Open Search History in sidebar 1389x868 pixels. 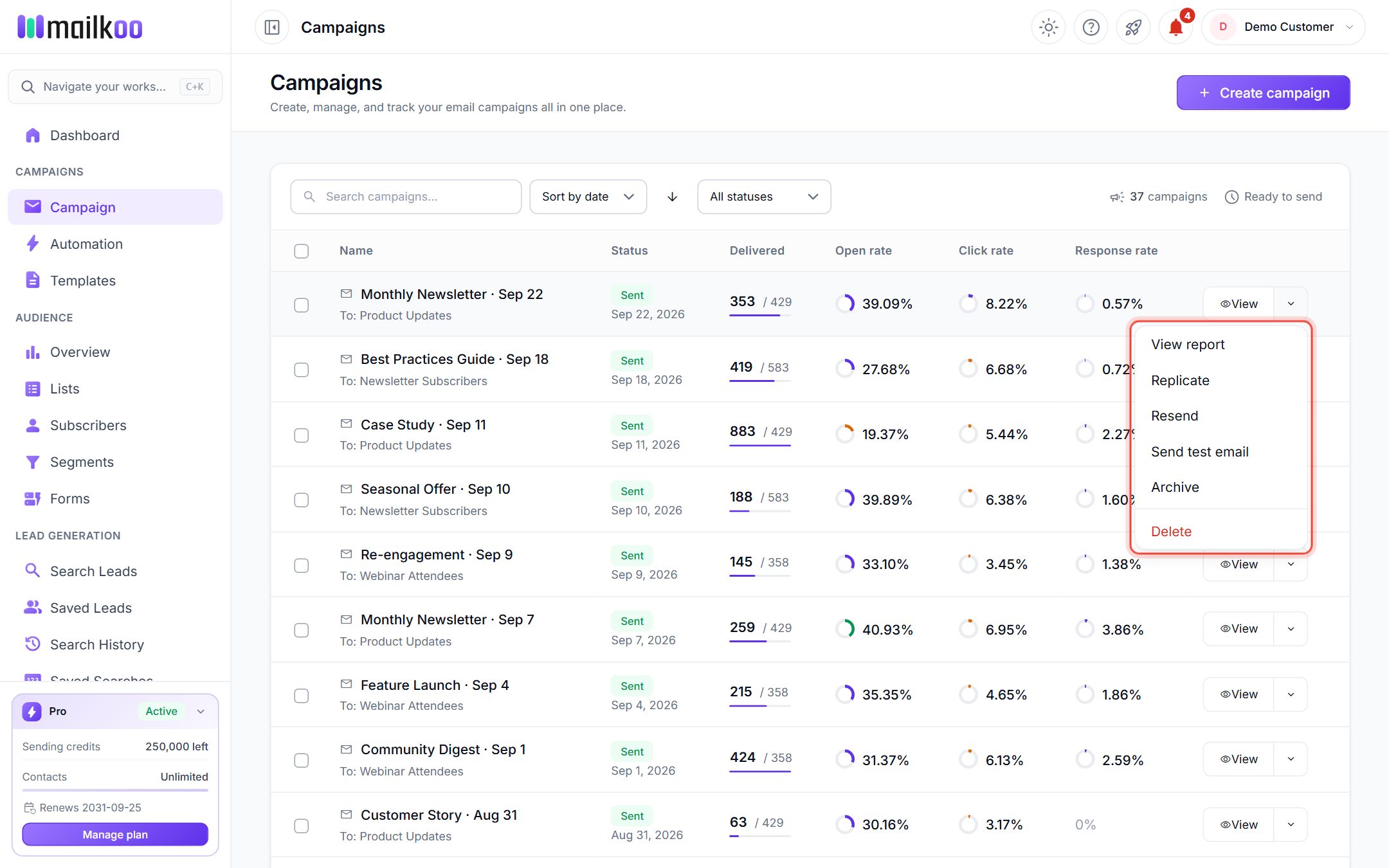point(115,644)
